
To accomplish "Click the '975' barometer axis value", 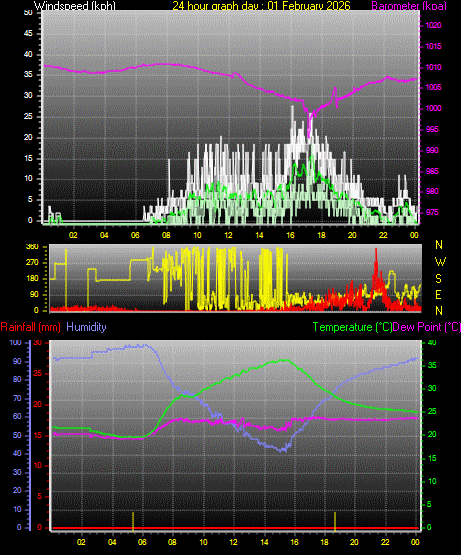I will (x=432, y=212).
